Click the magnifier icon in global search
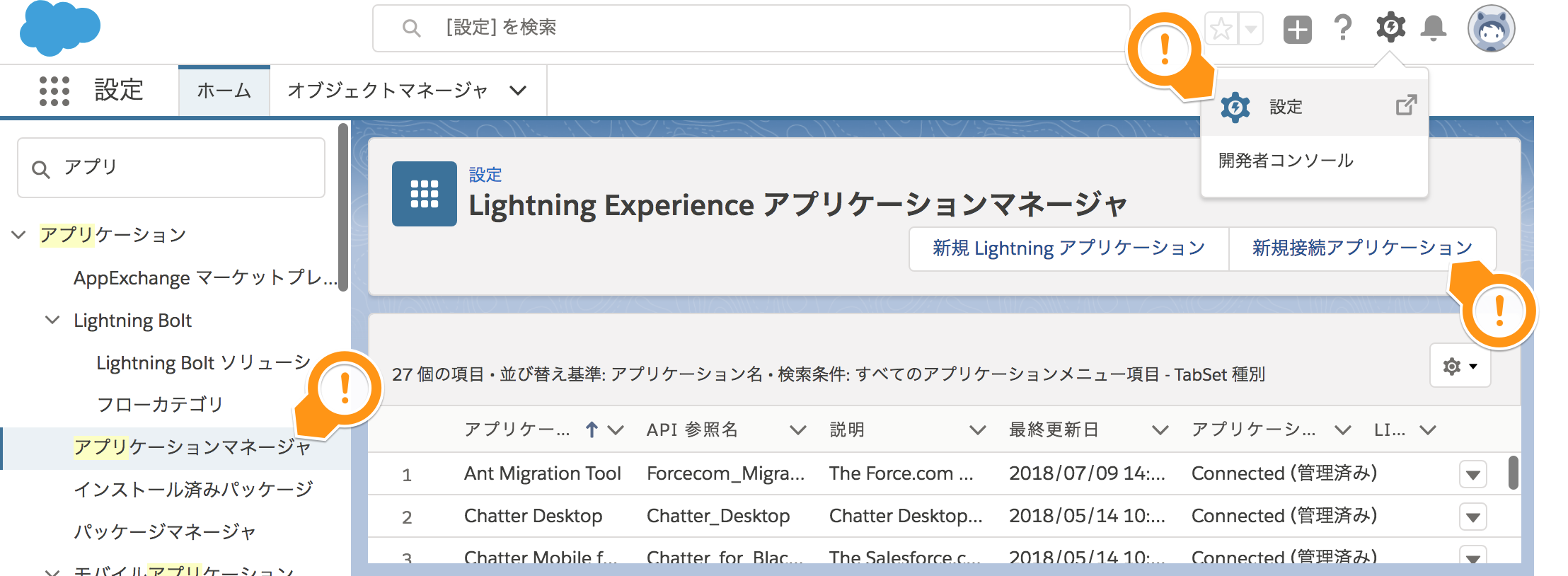Image resolution: width=1568 pixels, height=576 pixels. click(411, 28)
